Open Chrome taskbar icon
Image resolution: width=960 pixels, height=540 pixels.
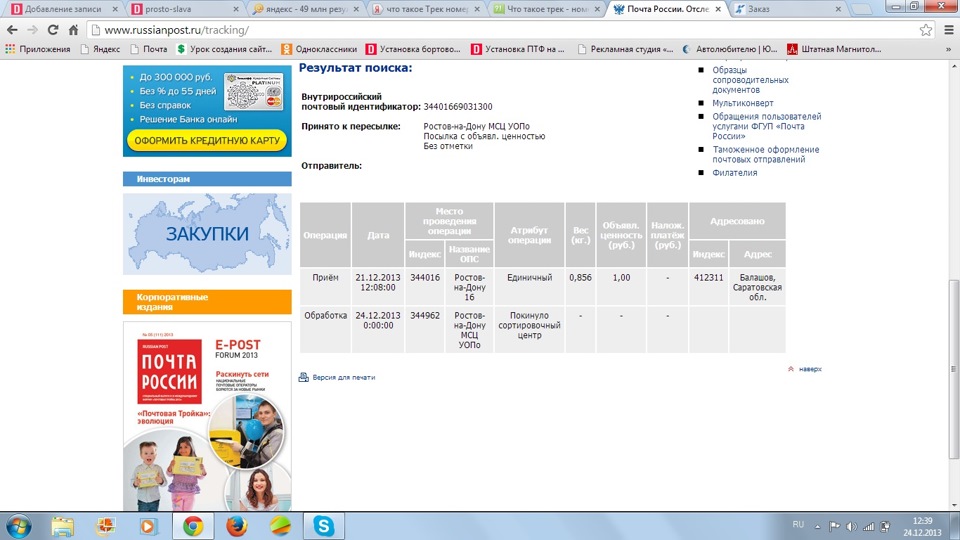pyautogui.click(x=193, y=526)
